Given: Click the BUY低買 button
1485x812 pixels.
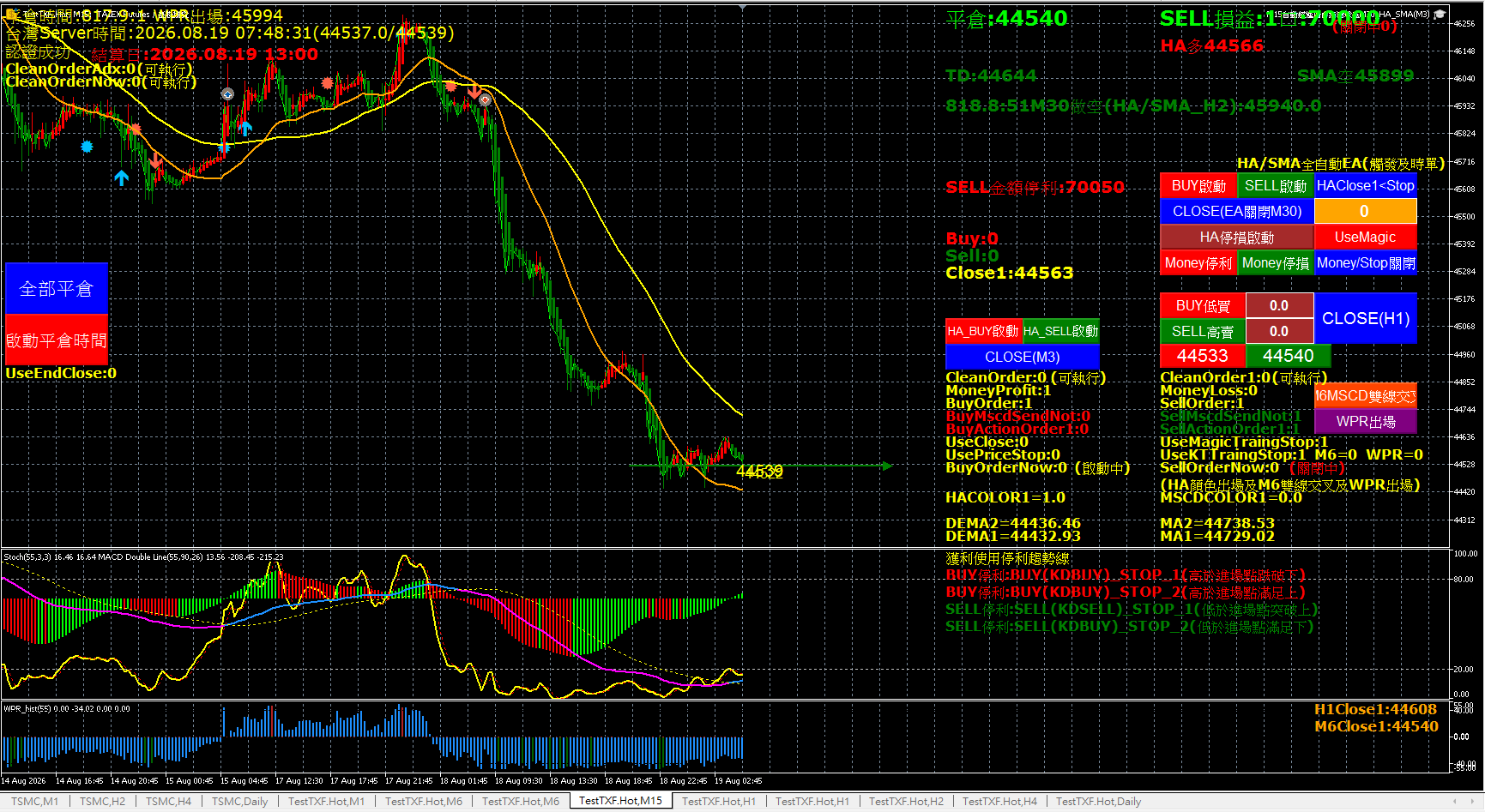Looking at the screenshot, I should pyautogui.click(x=1203, y=306).
